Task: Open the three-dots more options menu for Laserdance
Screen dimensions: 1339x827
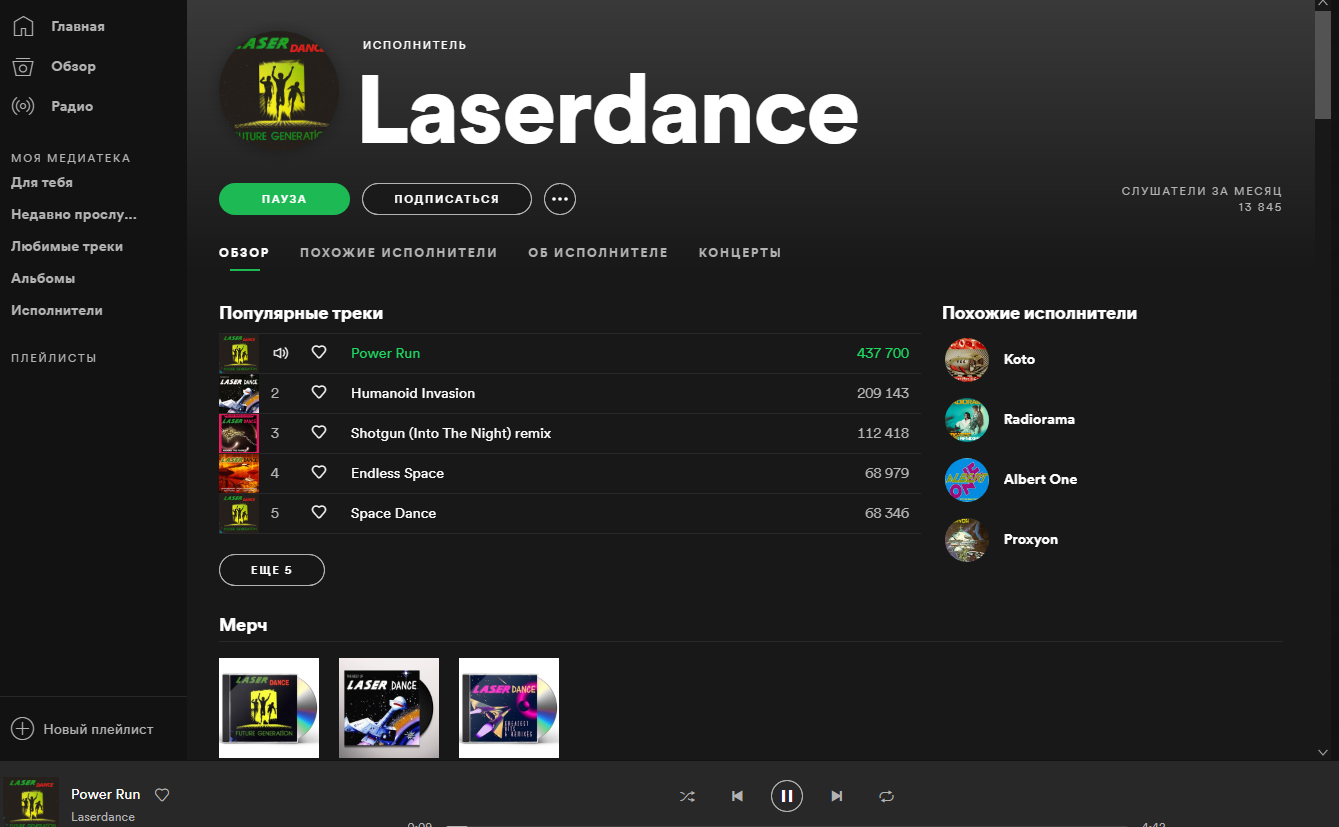Action: 560,199
